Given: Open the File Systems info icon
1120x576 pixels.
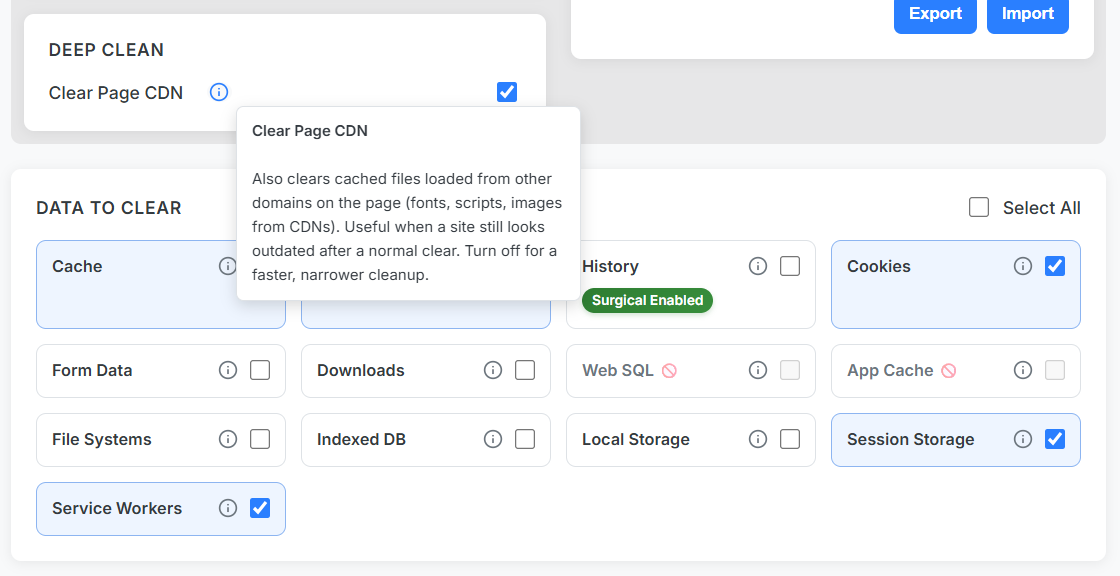Looking at the screenshot, I should (x=228, y=439).
